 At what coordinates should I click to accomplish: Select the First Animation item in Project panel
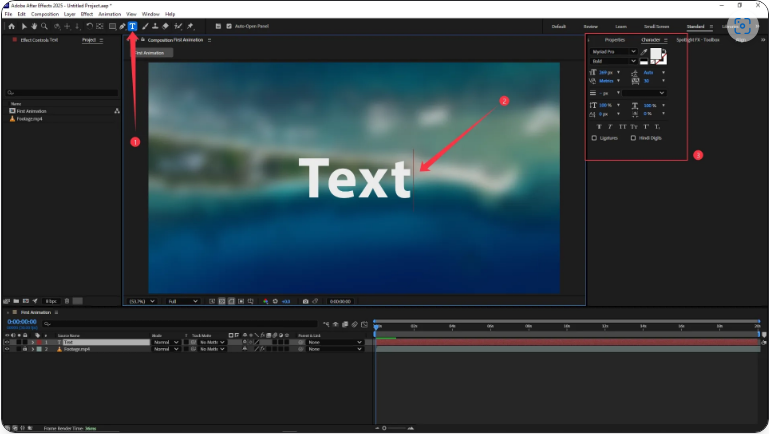[x=31, y=111]
